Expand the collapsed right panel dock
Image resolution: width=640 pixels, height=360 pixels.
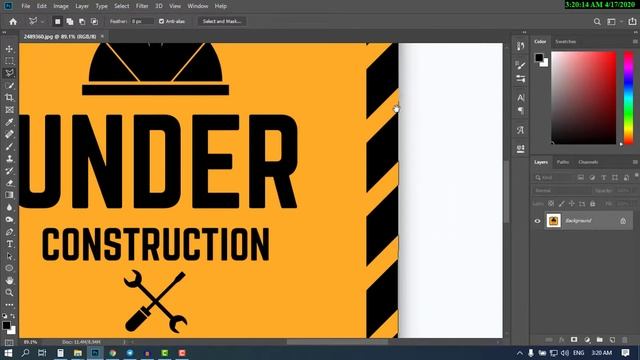click(x=524, y=32)
